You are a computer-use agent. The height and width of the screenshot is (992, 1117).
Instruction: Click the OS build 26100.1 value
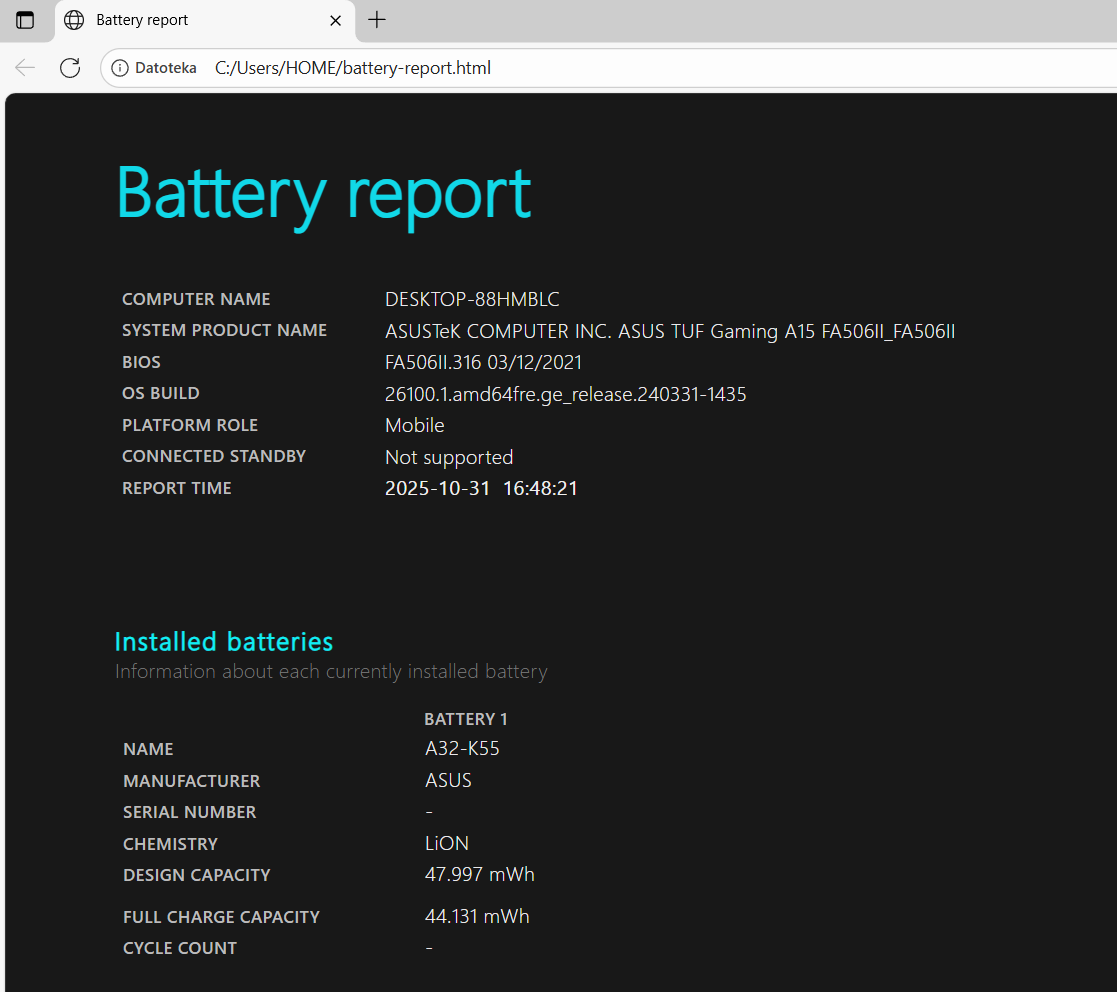[x=565, y=394]
